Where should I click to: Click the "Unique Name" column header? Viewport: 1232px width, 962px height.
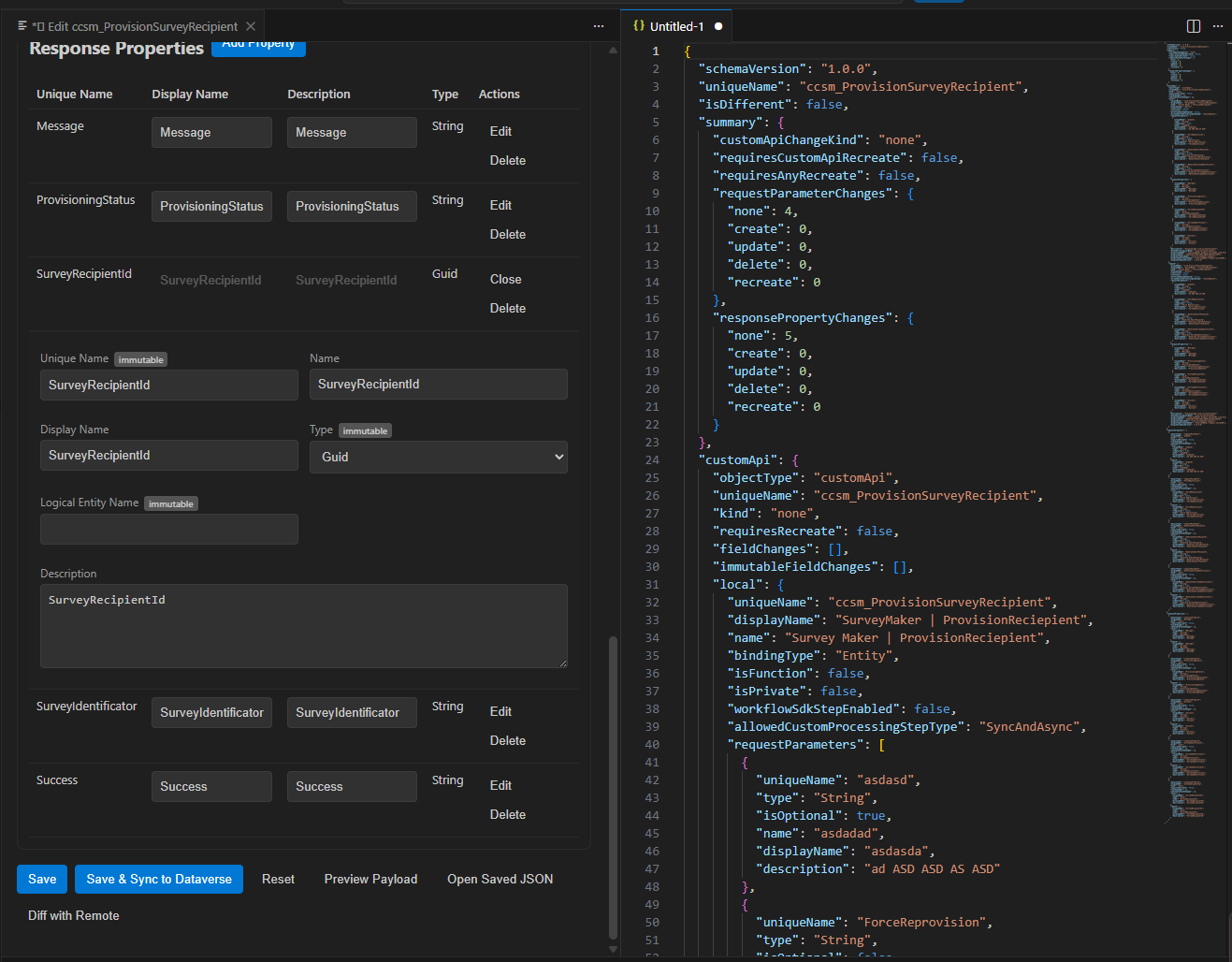(75, 95)
